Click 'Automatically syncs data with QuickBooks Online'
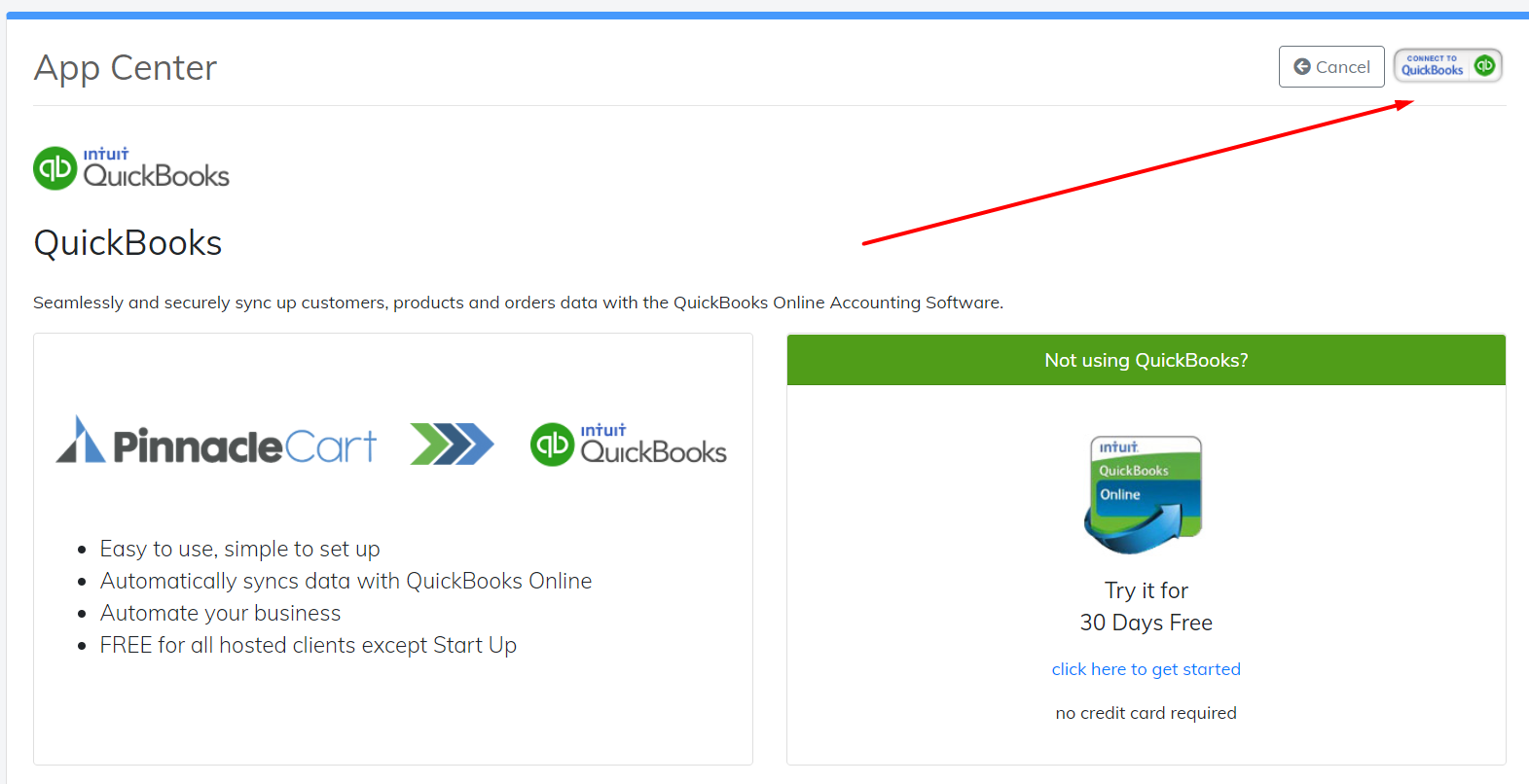This screenshot has width=1529, height=784. point(346,581)
